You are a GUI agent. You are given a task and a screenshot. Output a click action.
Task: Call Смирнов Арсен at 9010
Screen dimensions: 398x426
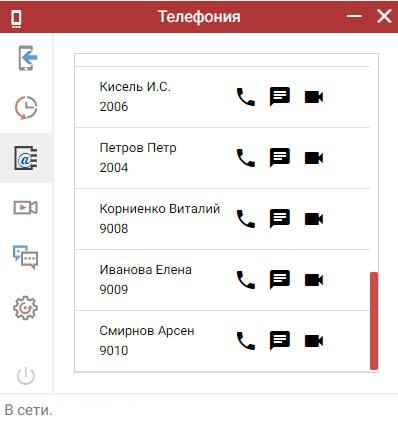(x=246, y=341)
